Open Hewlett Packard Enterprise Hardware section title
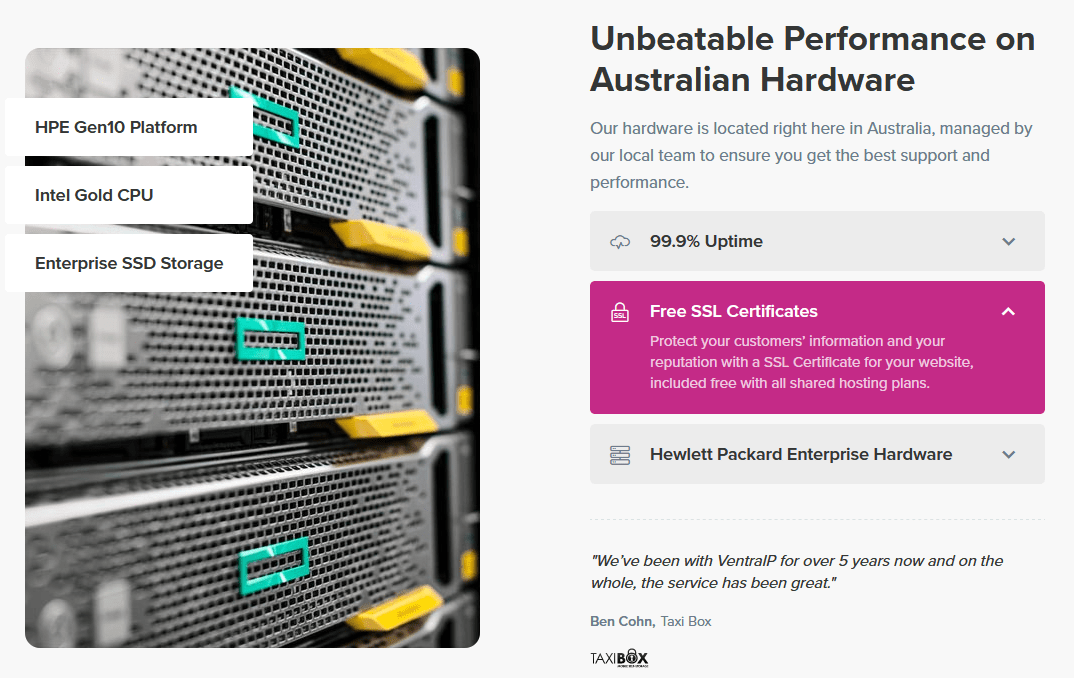The height and width of the screenshot is (678, 1074). point(801,454)
